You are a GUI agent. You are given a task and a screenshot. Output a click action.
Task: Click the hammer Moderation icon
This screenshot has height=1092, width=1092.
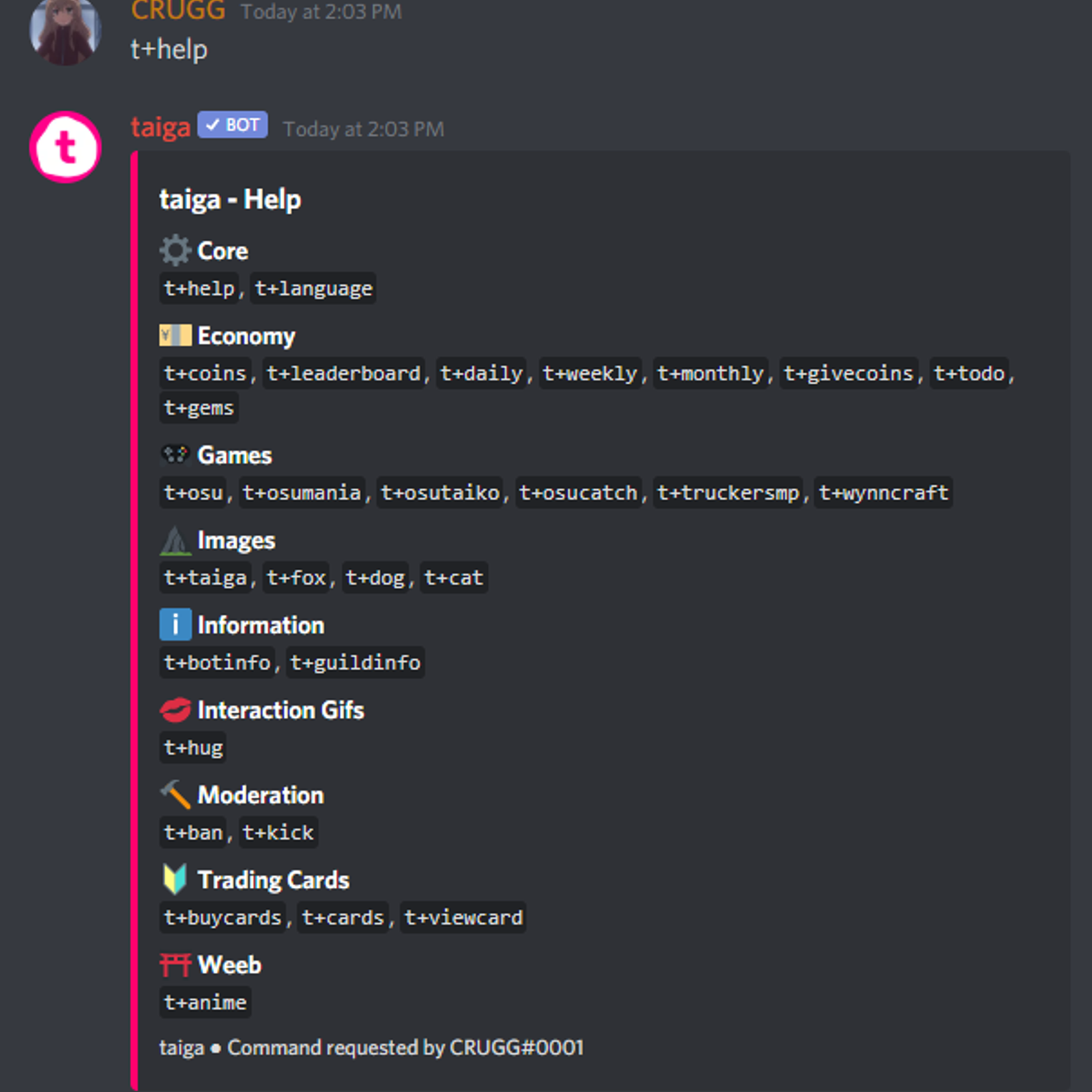pos(175,794)
